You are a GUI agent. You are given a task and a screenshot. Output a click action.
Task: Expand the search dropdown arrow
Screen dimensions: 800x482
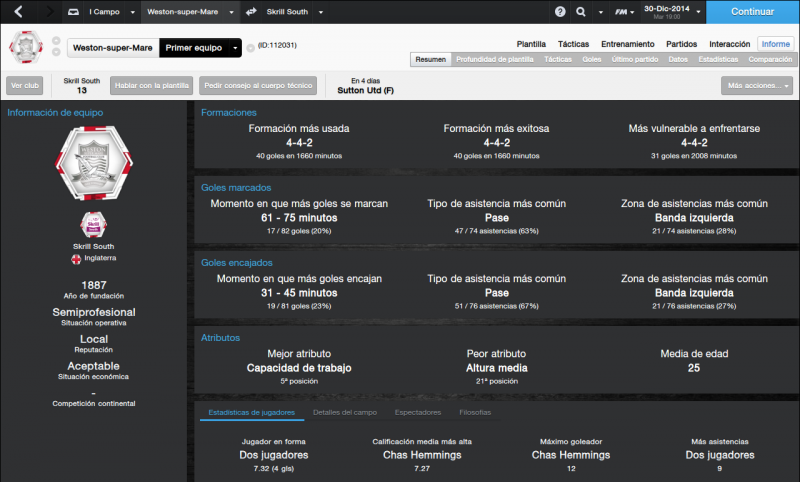[601, 12]
